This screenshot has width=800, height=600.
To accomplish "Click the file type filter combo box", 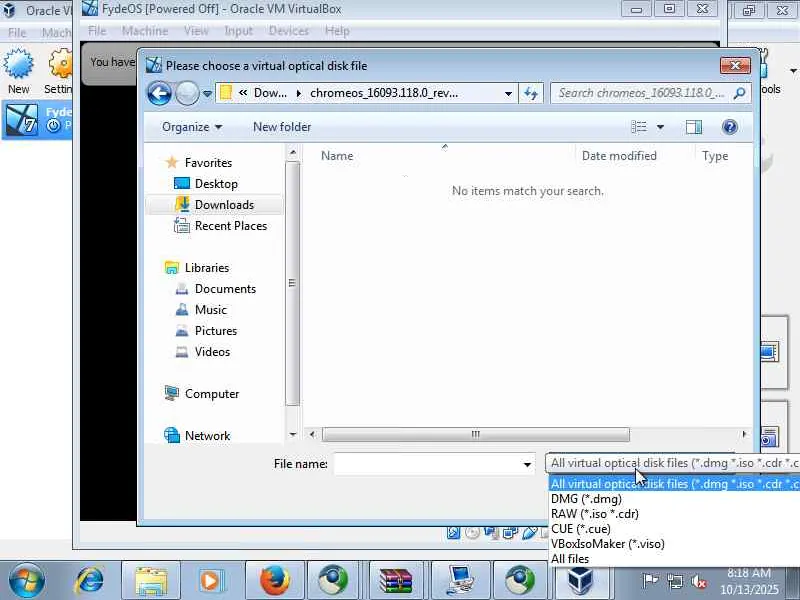I will pyautogui.click(x=672, y=463).
